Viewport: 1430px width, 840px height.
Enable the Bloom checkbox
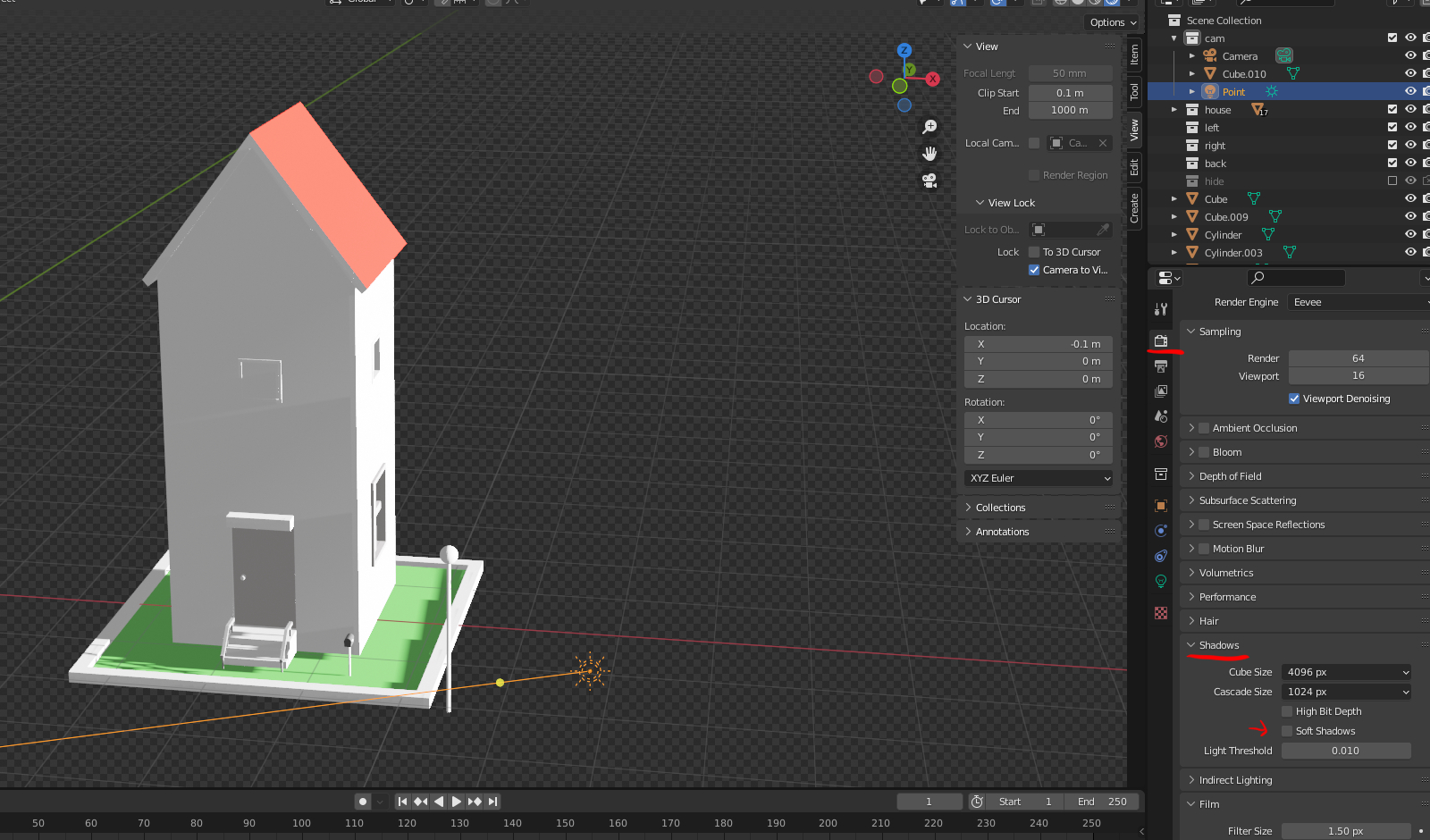1204,452
